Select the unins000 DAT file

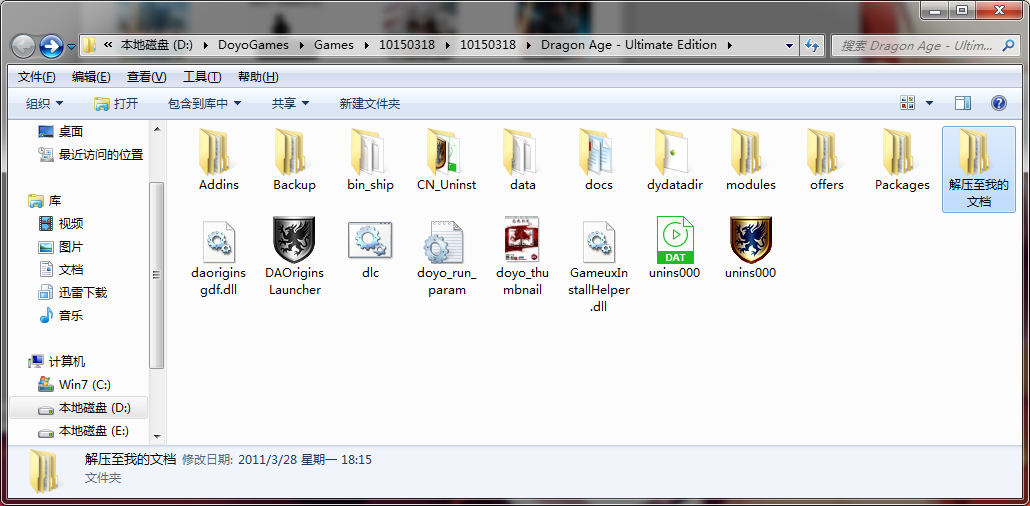(675, 248)
